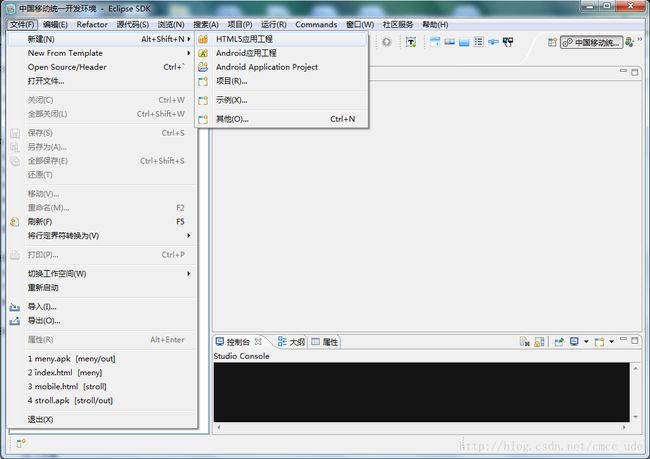The width and height of the screenshot is (650, 459).
Task: Pick 其他(O)... in the New submenu
Action: (281, 119)
